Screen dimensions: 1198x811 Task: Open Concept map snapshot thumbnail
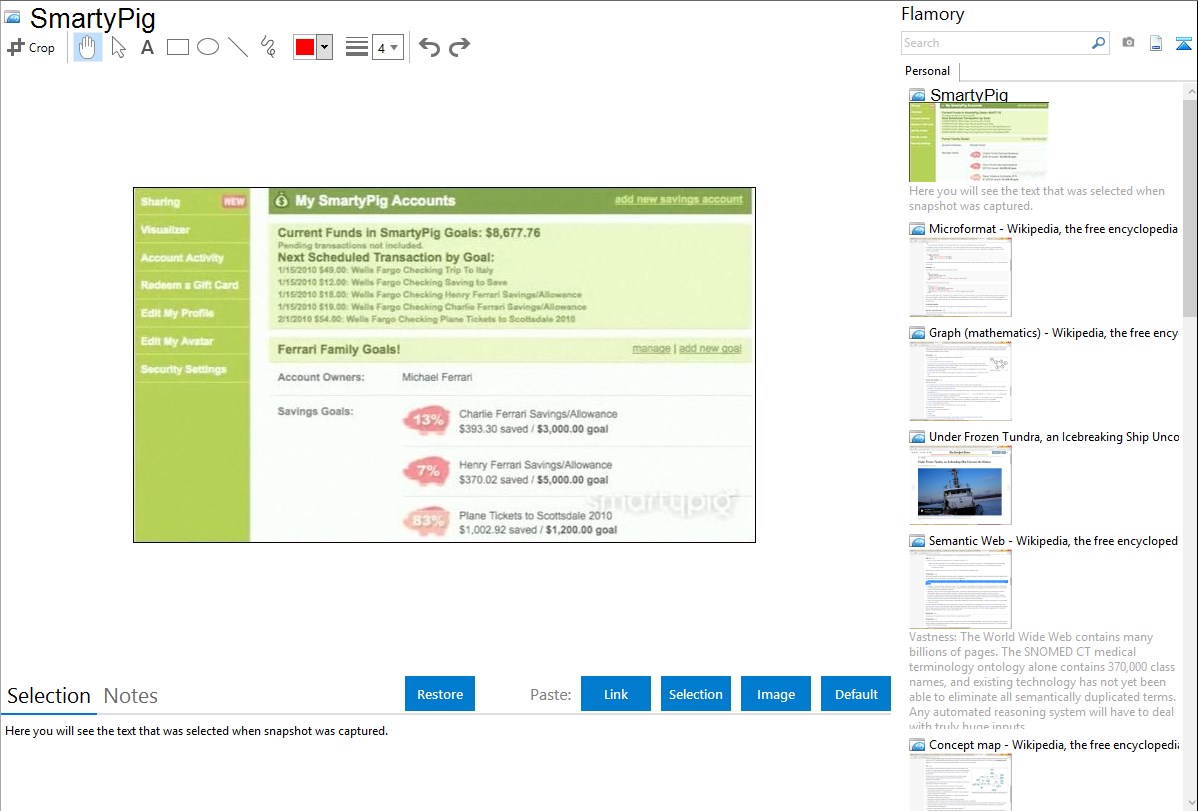coord(960,782)
